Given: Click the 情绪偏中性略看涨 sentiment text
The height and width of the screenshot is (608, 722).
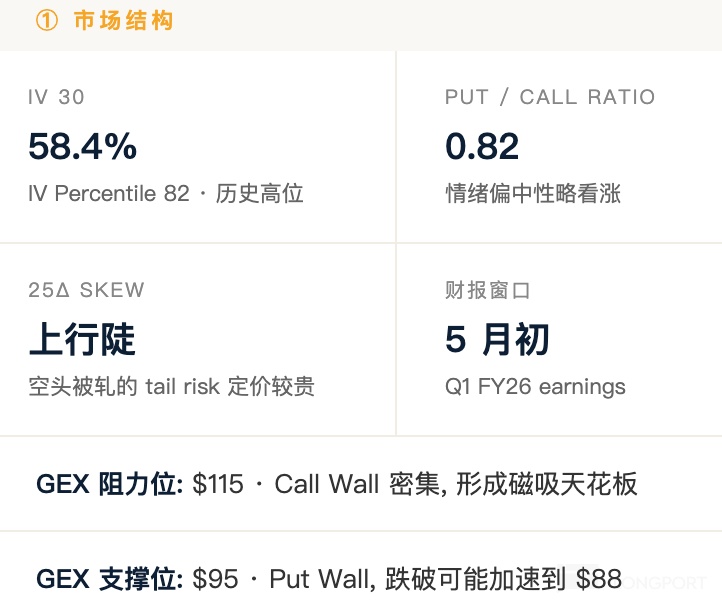Looking at the screenshot, I should point(533,193).
